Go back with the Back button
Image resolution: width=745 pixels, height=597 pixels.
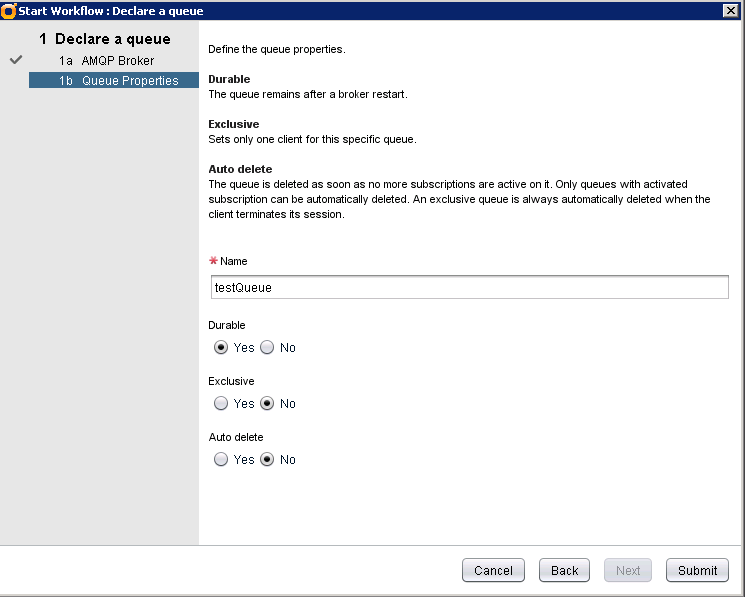coord(564,570)
